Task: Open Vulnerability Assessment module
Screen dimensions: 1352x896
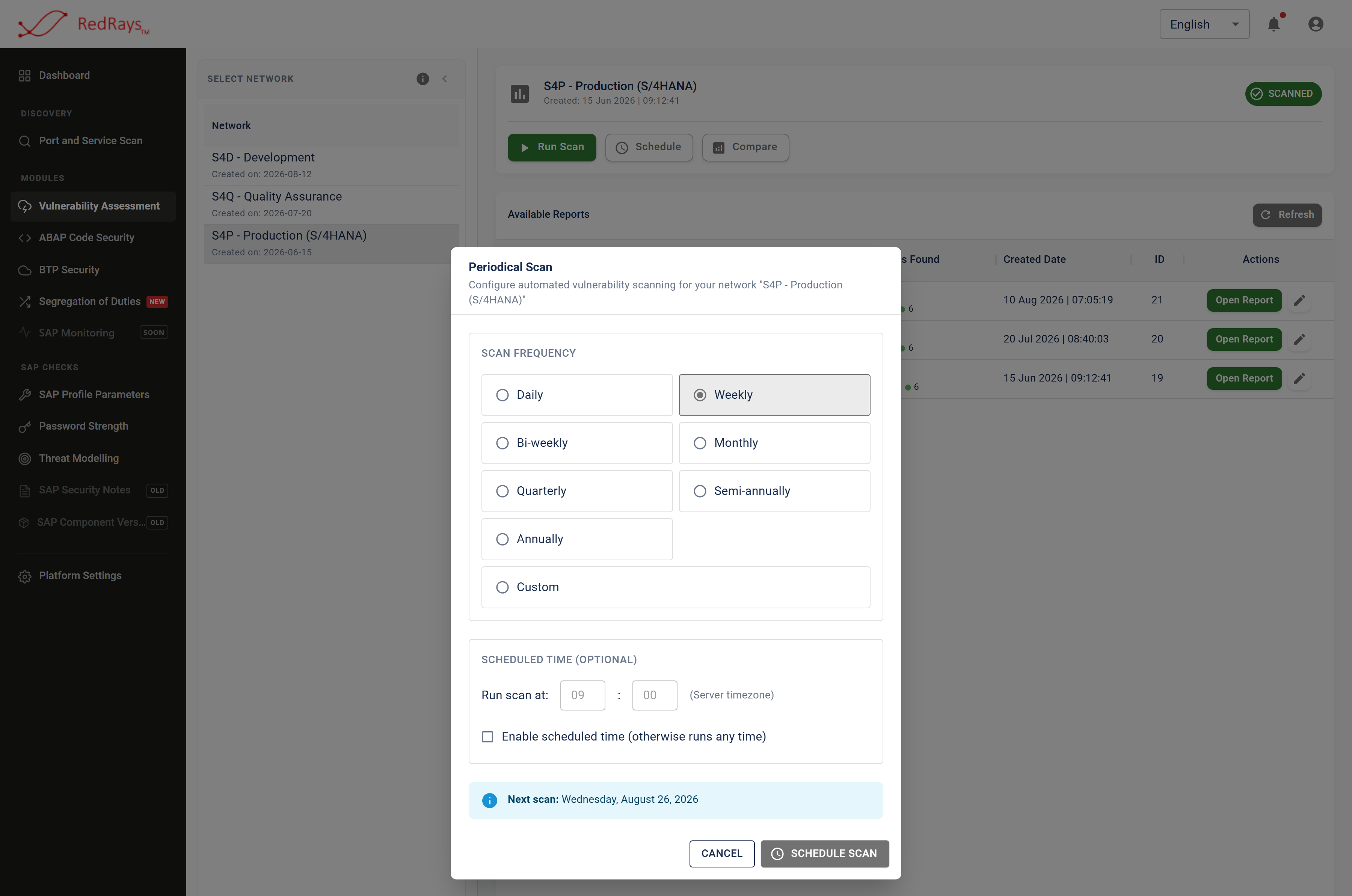Action: (x=93, y=206)
